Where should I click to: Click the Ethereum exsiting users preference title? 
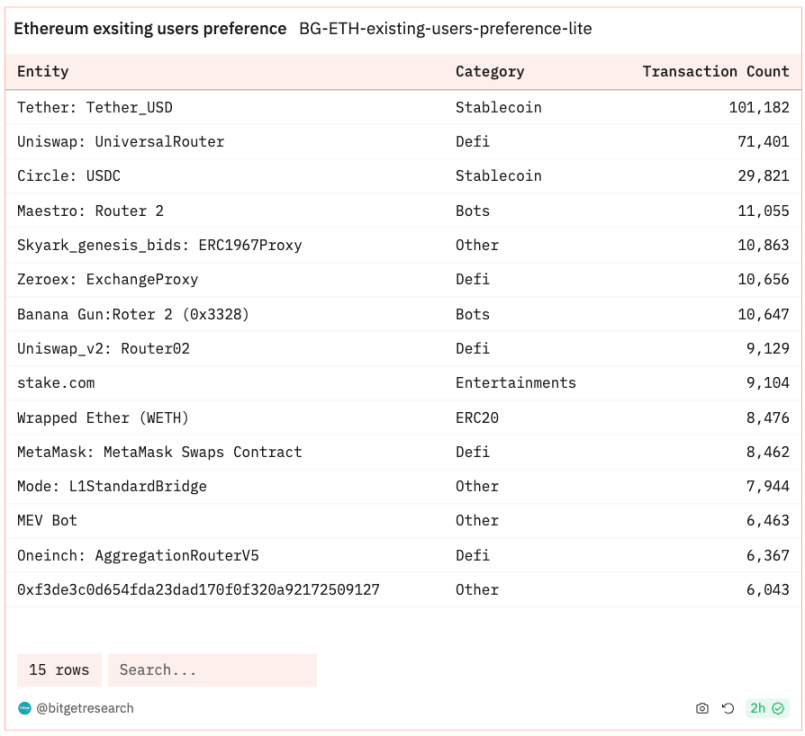click(150, 29)
